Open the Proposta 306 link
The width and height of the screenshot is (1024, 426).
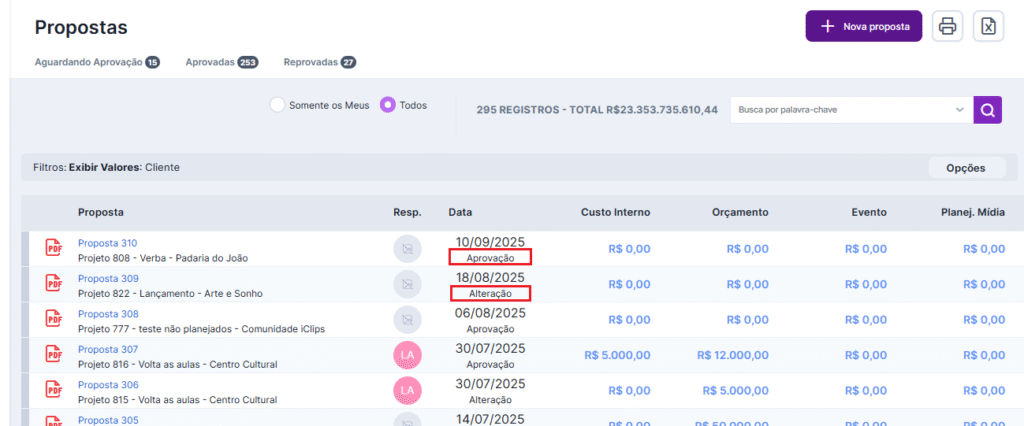coord(108,385)
